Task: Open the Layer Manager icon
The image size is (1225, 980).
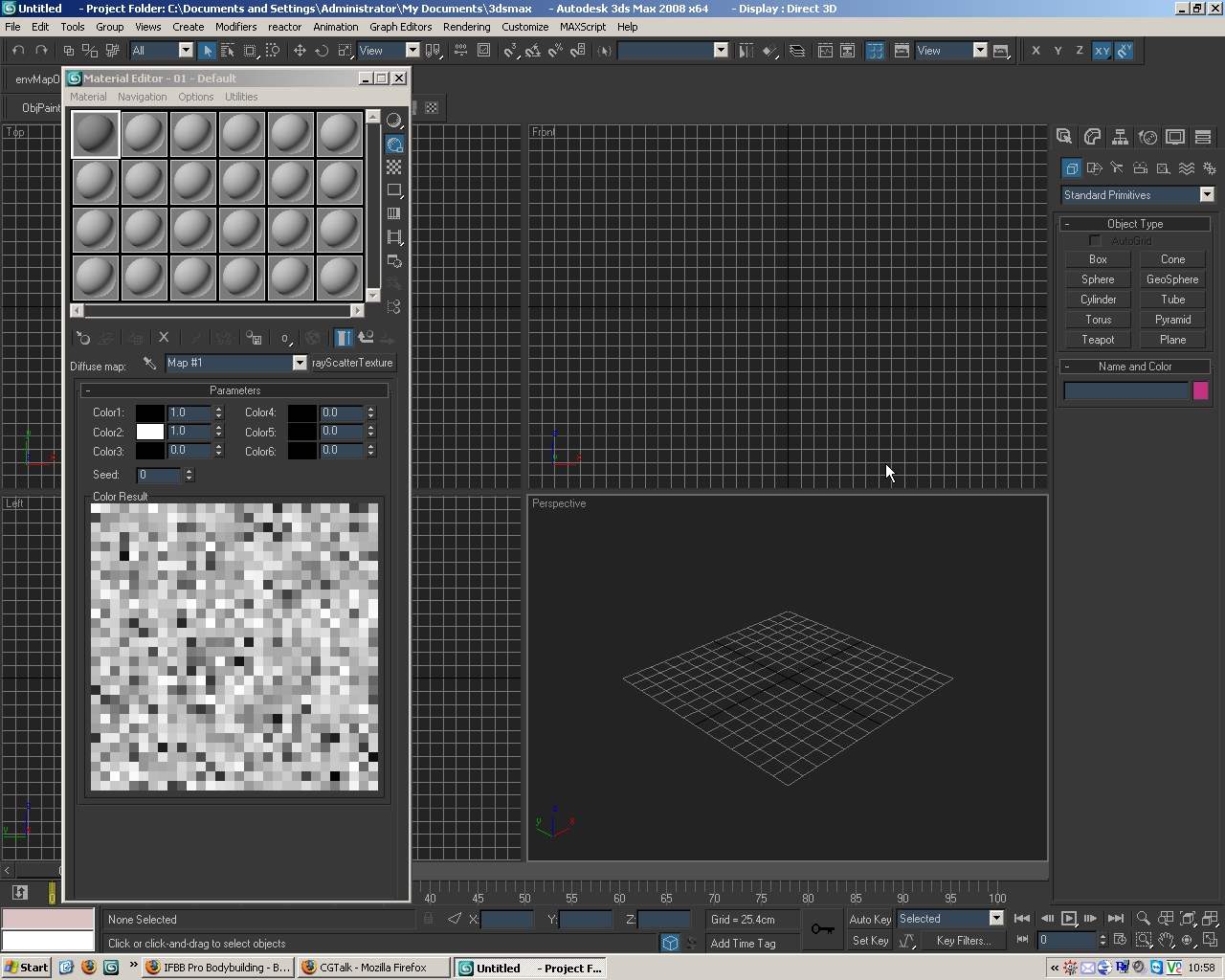Action: click(797, 51)
